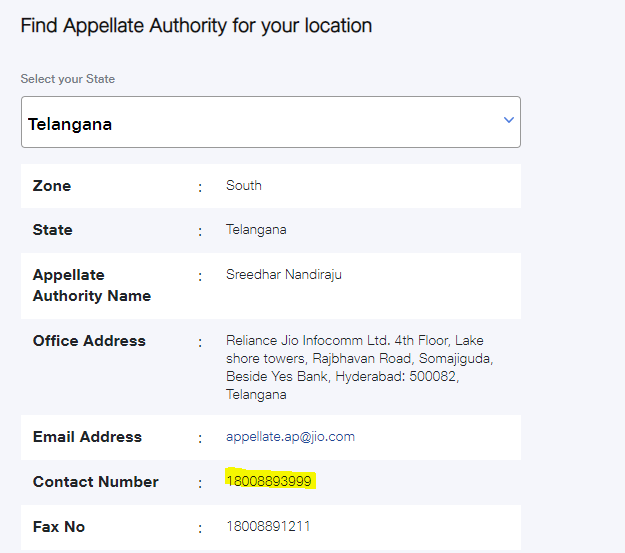Viewport: 625px width, 553px height.
Task: Click the fax number 18008891211
Action: click(268, 526)
